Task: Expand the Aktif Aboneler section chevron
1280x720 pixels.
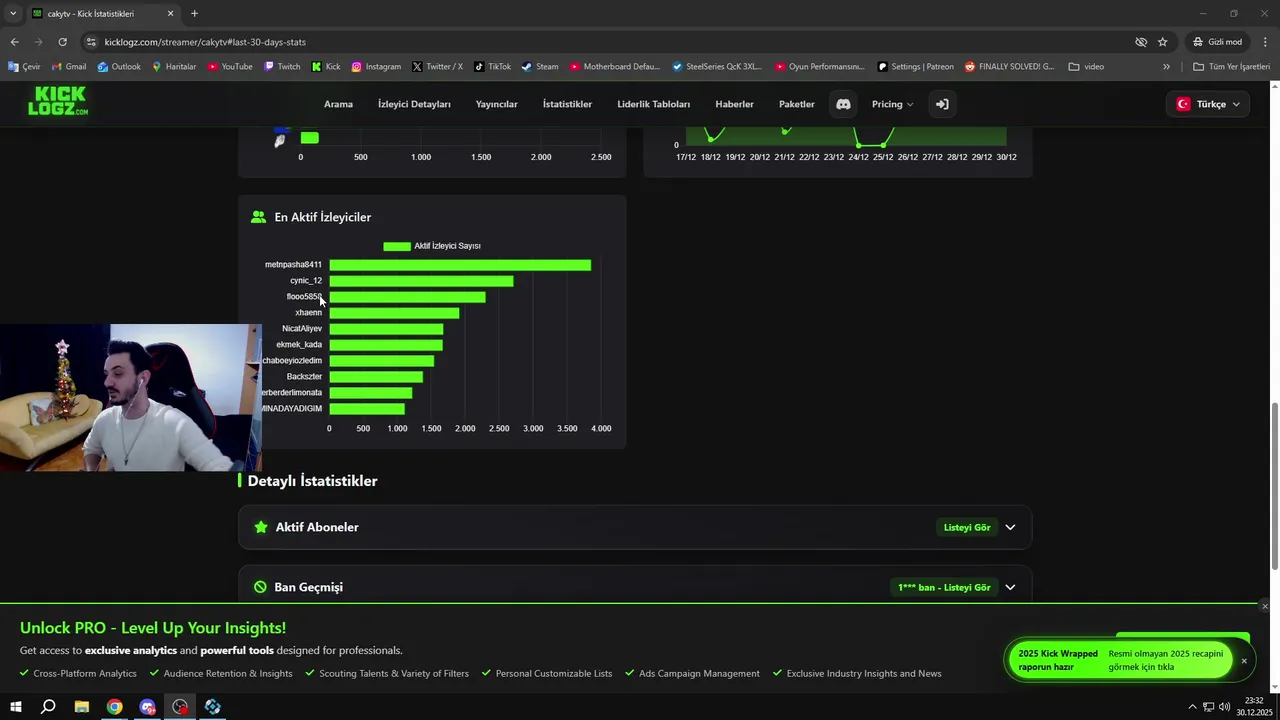Action: [1010, 527]
